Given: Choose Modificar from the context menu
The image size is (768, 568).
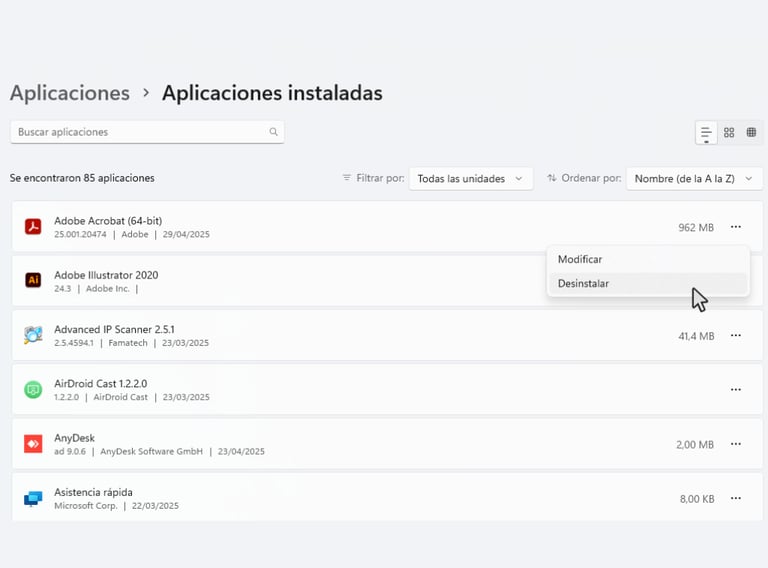Looking at the screenshot, I should (648, 260).
